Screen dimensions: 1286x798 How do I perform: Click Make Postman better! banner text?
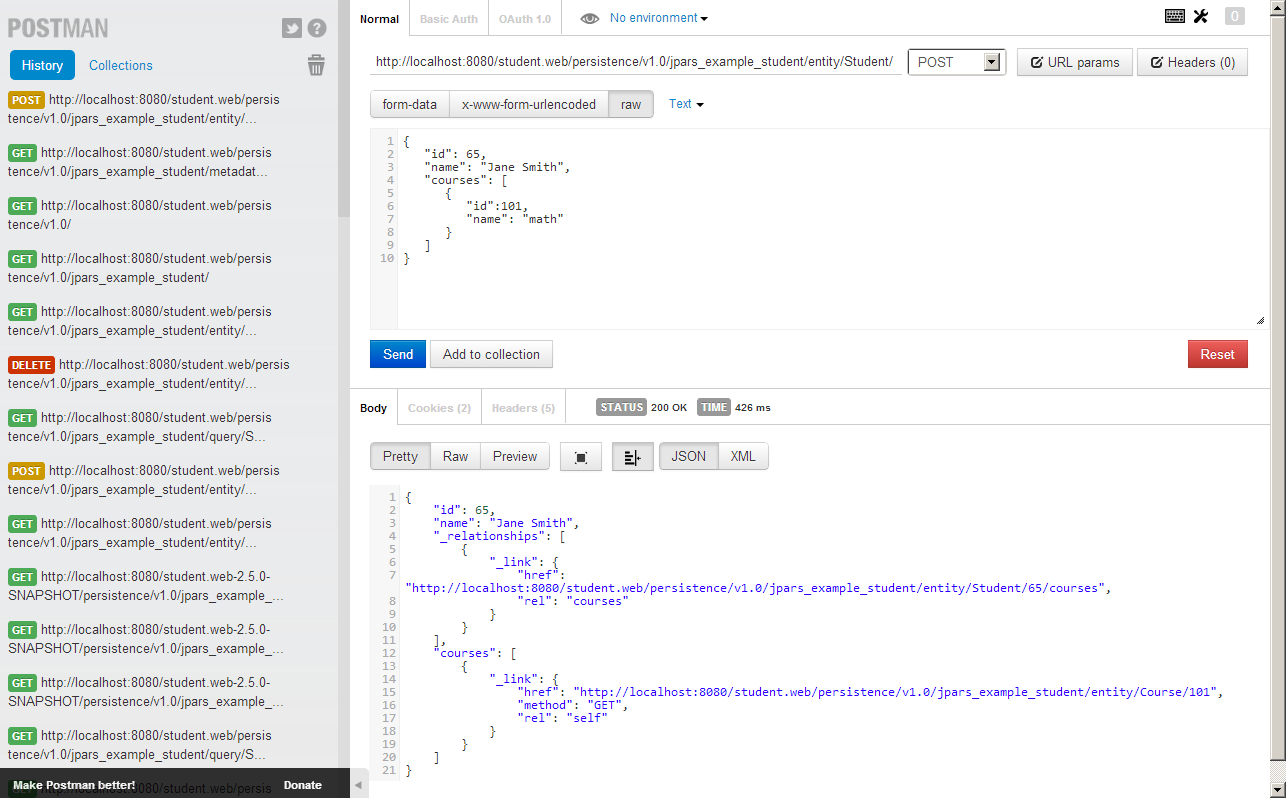[x=74, y=785]
